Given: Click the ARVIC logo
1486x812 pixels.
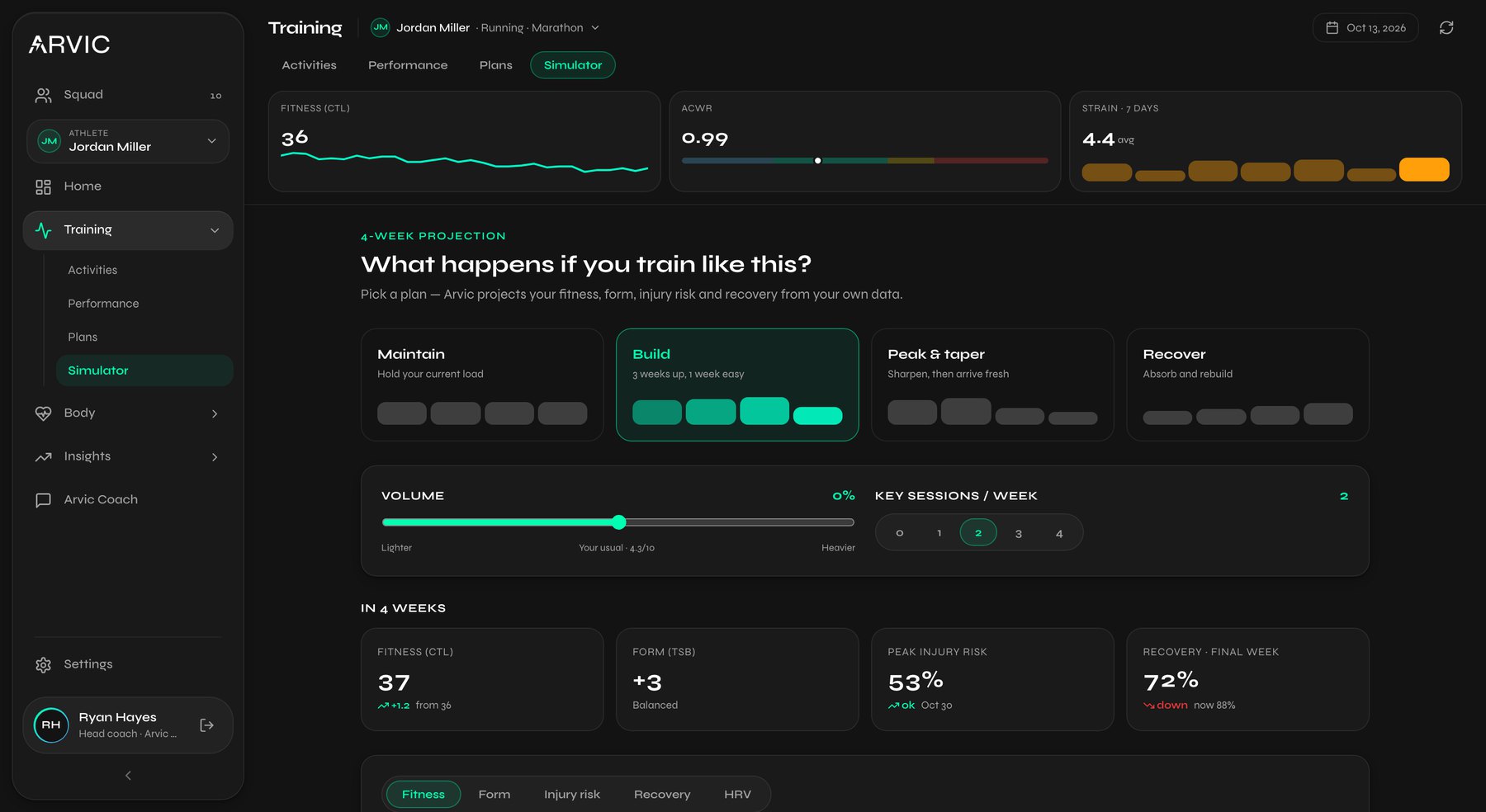Looking at the screenshot, I should pyautogui.click(x=69, y=45).
